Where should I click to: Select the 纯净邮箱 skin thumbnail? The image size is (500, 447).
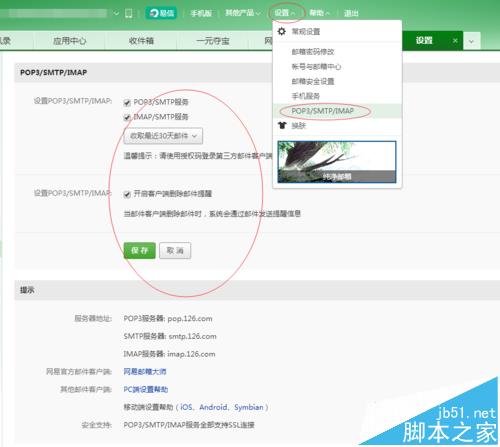tap(337, 162)
